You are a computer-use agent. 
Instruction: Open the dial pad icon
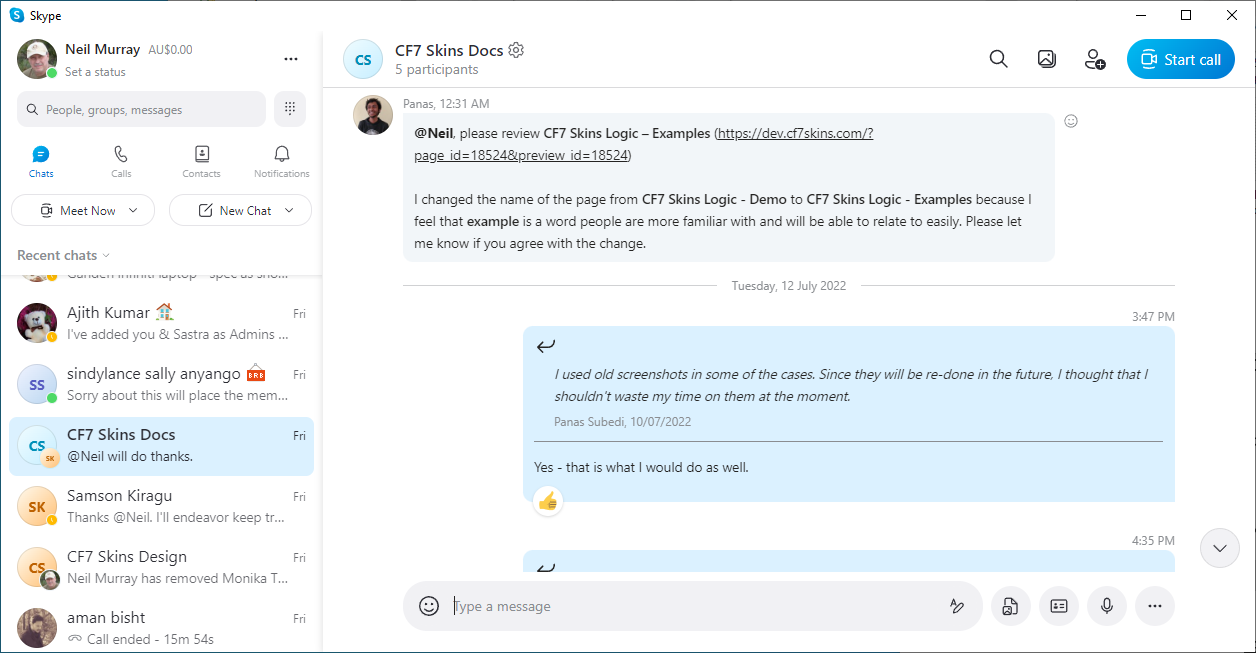pyautogui.click(x=290, y=109)
